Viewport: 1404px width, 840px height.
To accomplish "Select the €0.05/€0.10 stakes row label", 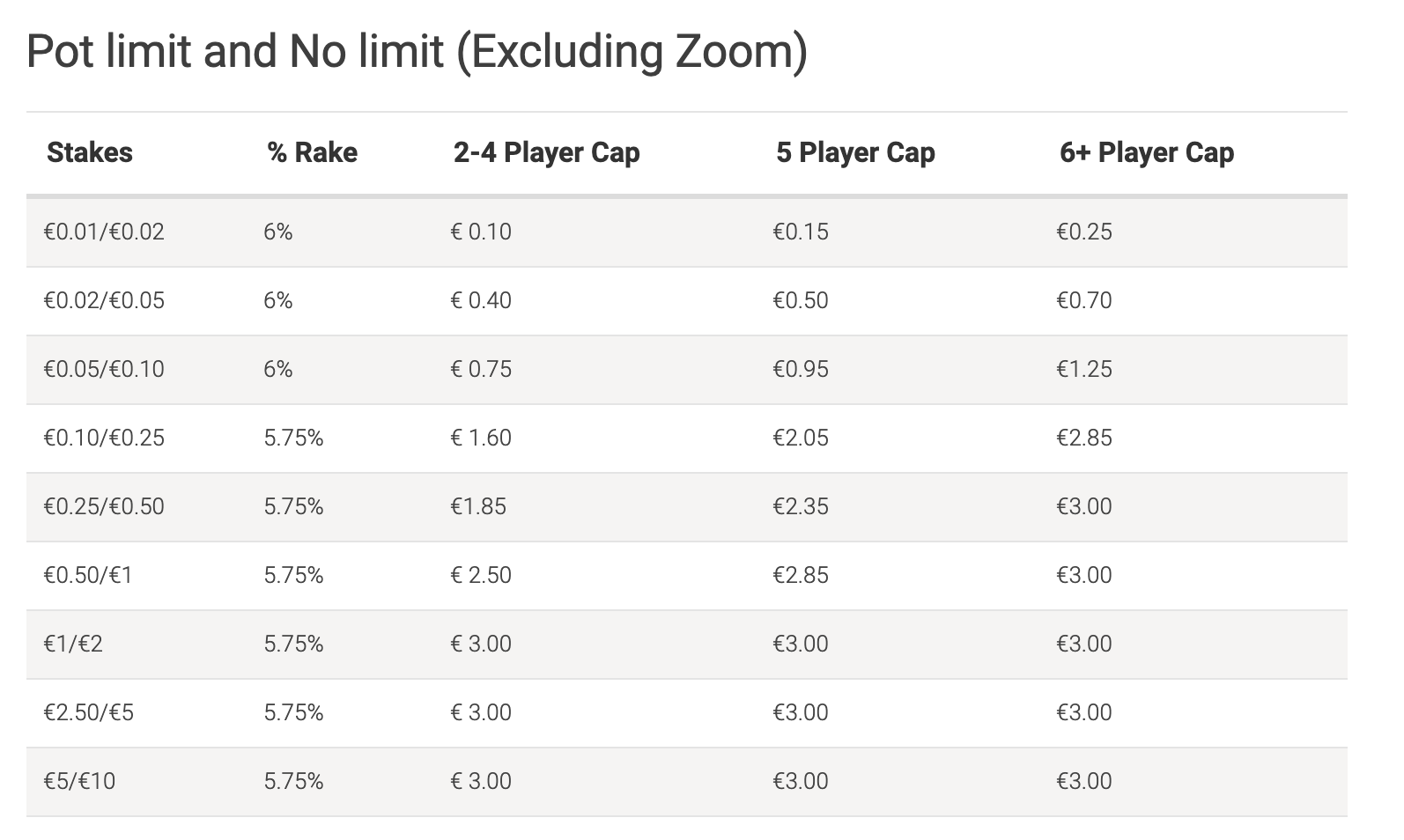I will pos(104,369).
